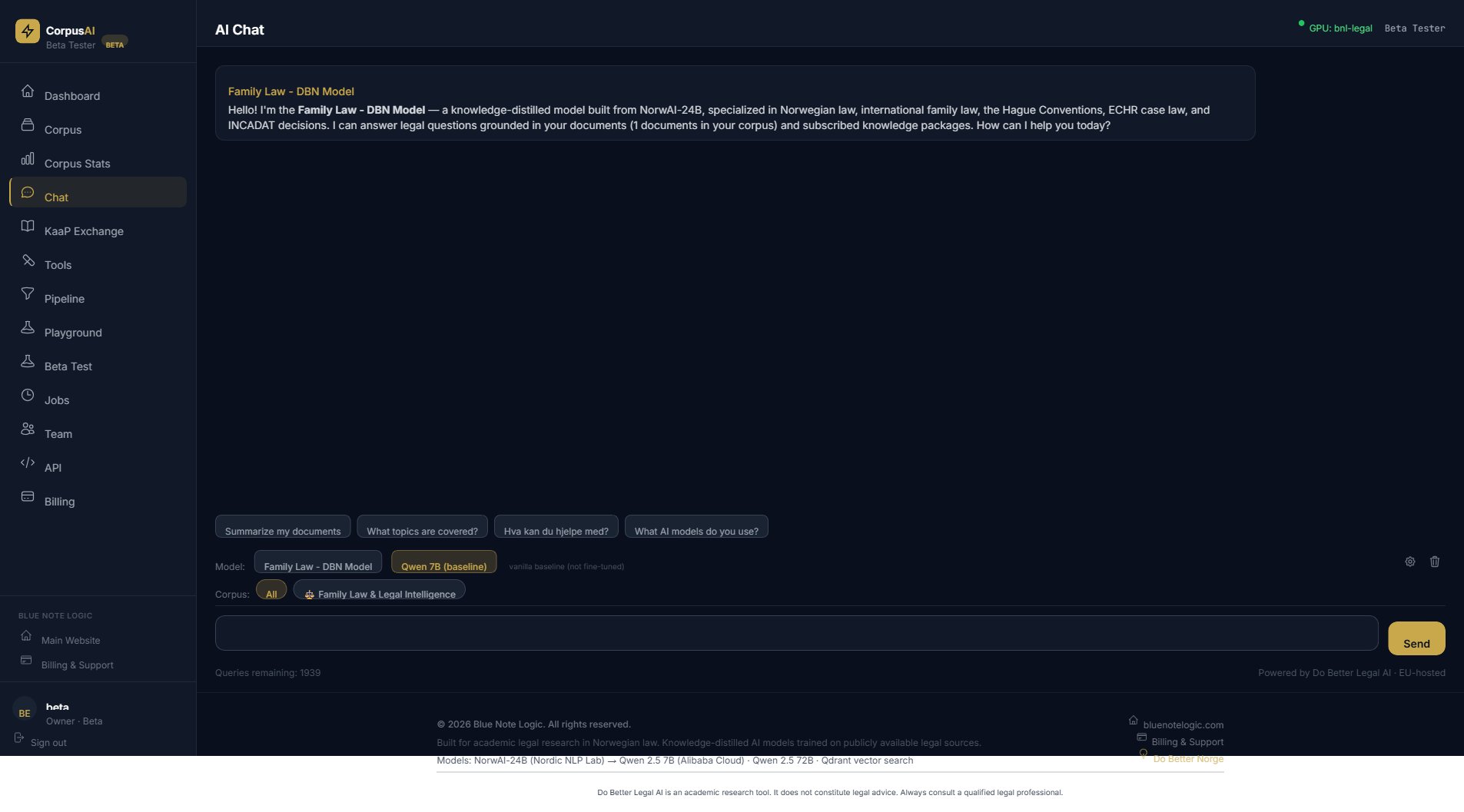Select the Family Law & Legal Intelligence corpus
Image resolution: width=1464 pixels, height=812 pixels.
(380, 593)
